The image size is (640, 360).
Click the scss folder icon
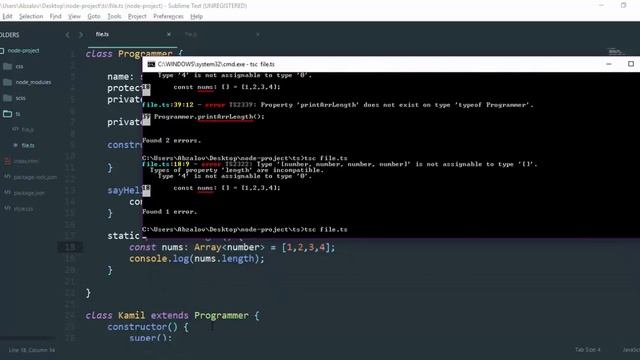tap(7, 98)
